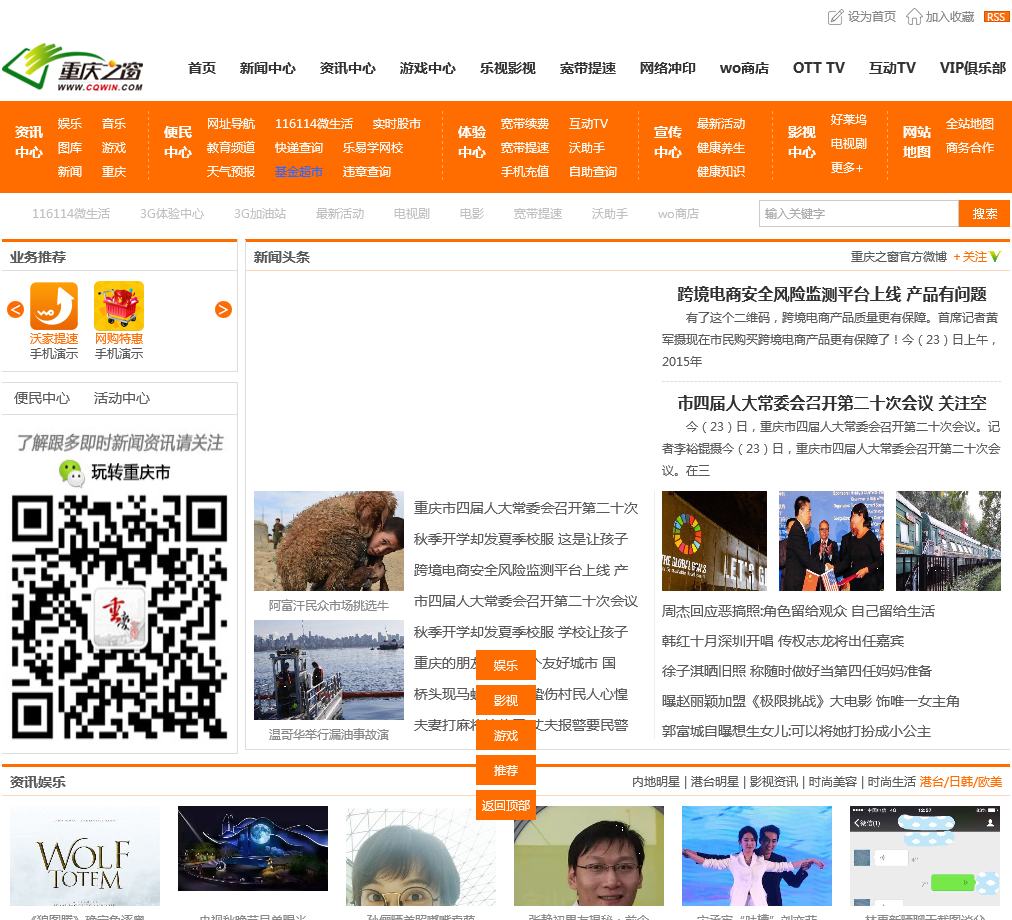
Task: Click the WeChat icon beside 玩转重庆市
Action: tap(71, 473)
